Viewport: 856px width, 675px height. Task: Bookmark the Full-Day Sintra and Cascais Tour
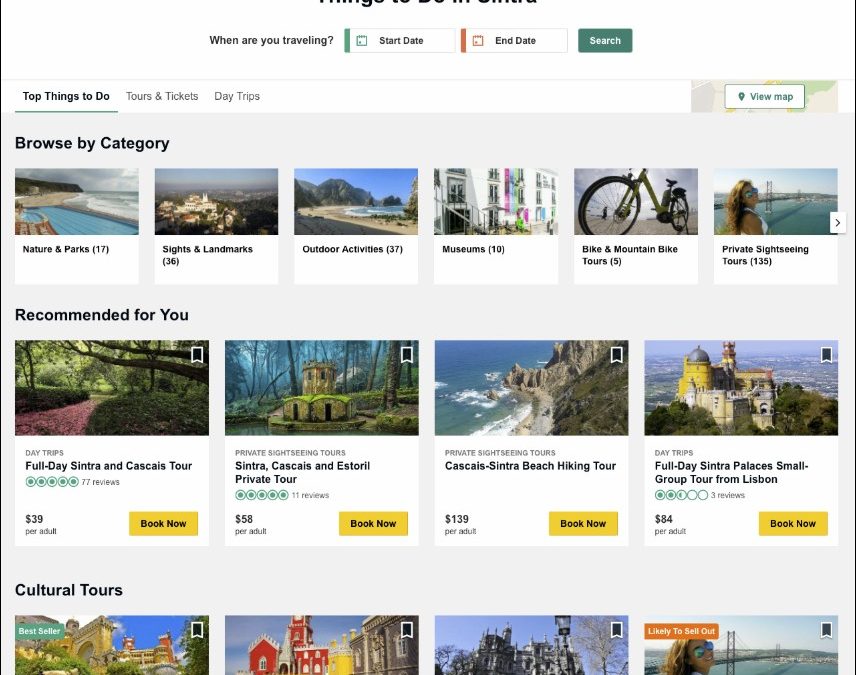(x=197, y=355)
